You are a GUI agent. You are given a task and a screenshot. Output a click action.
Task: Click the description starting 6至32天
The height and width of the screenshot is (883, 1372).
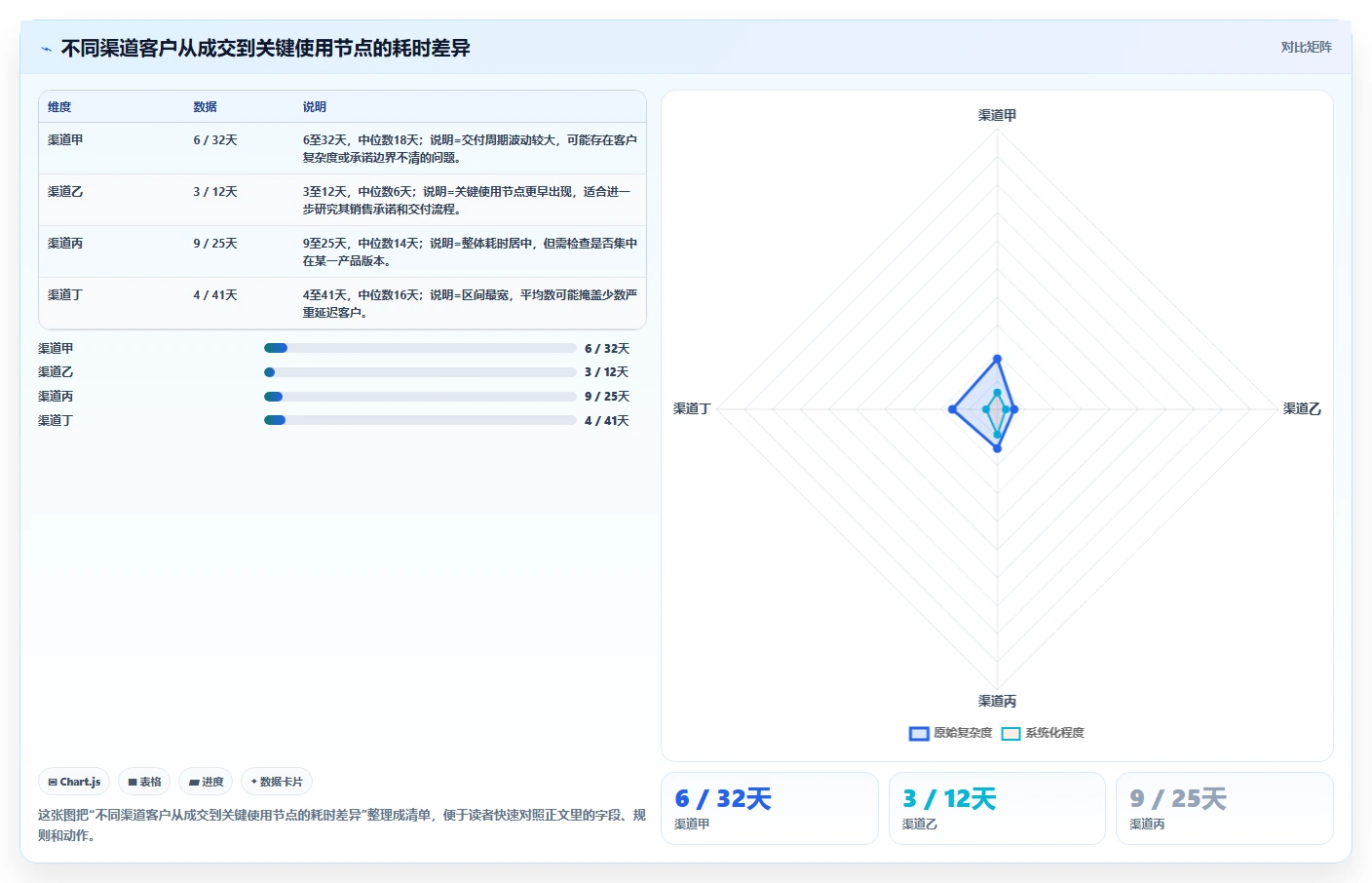coord(470,148)
